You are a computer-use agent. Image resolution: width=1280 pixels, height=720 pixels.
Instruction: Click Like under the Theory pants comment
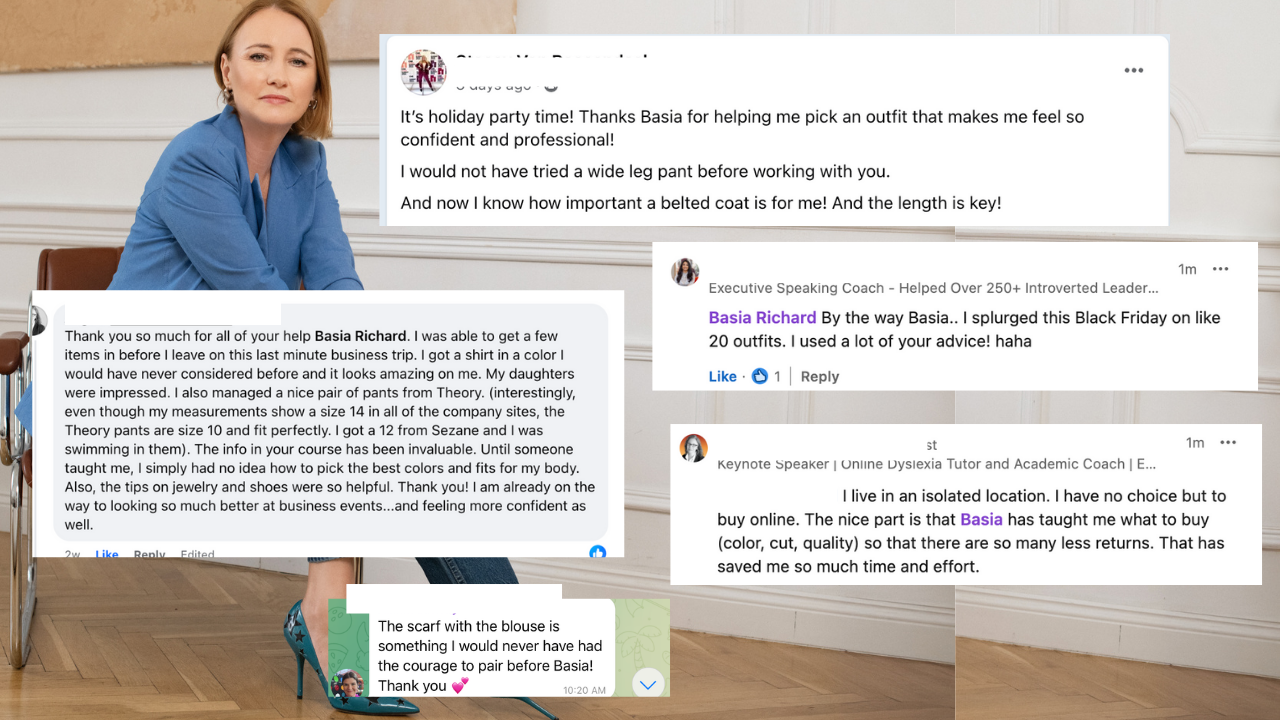click(x=106, y=553)
